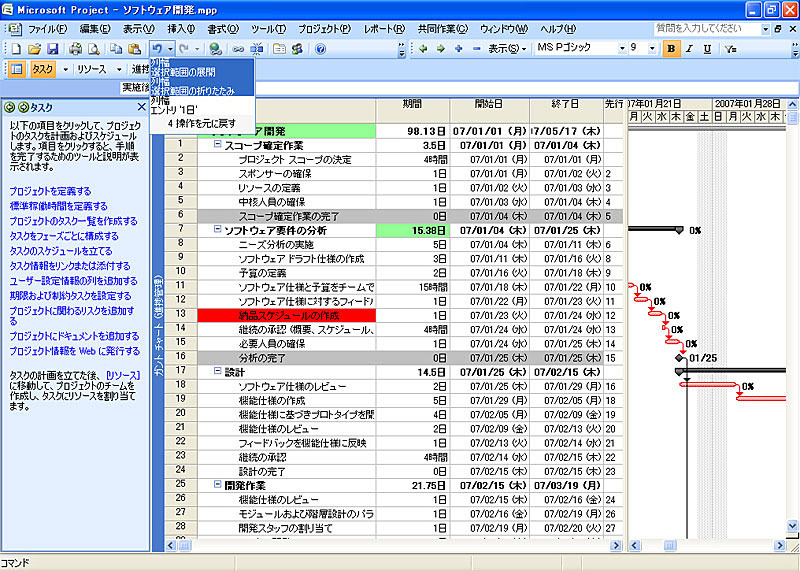Close the タスク side pane
The height and width of the screenshot is (571, 800).
[142, 107]
